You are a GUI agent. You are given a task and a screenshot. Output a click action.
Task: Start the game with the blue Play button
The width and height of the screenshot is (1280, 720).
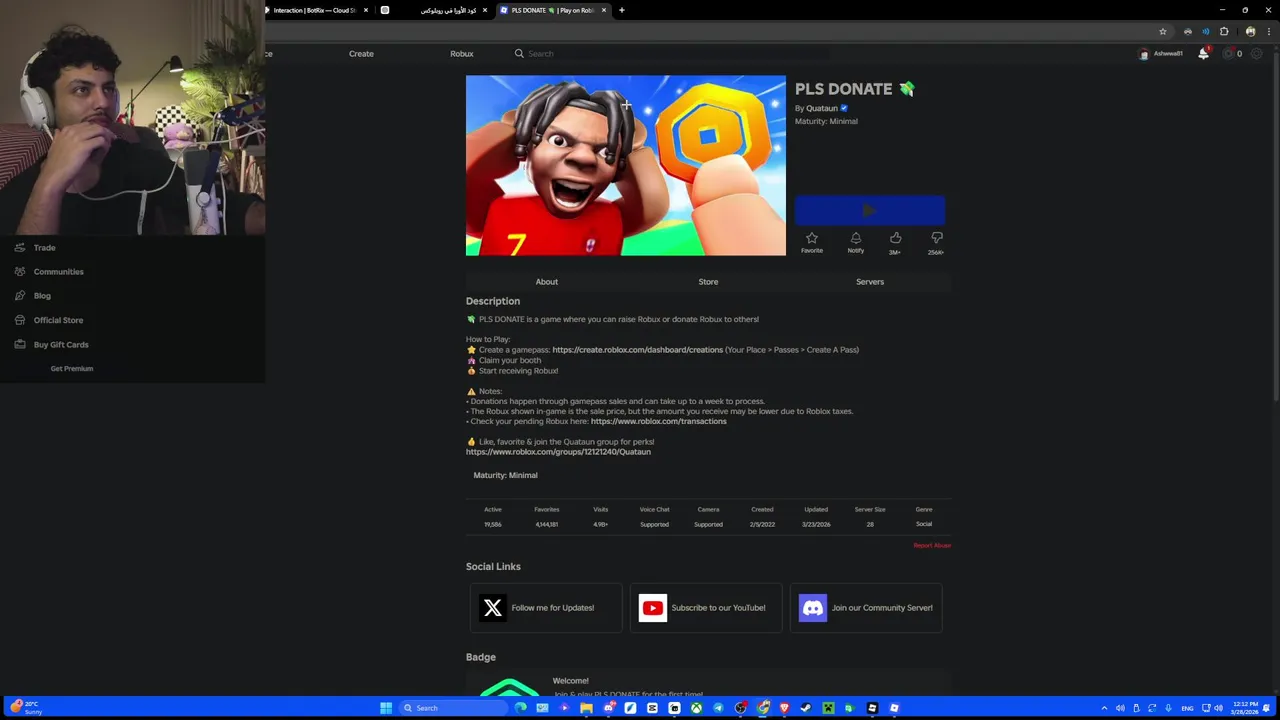pyautogui.click(x=870, y=210)
